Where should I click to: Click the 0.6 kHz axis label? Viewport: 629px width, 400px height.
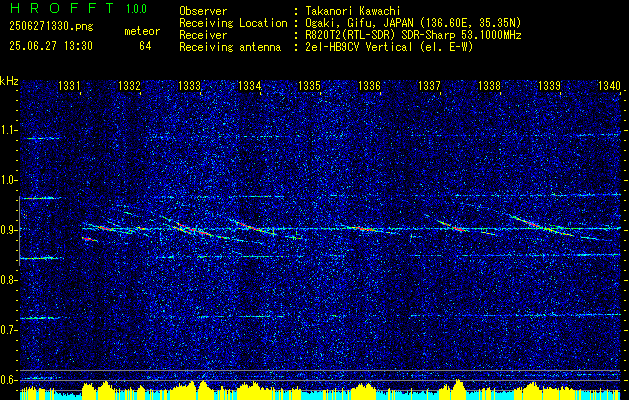[x=9, y=380]
